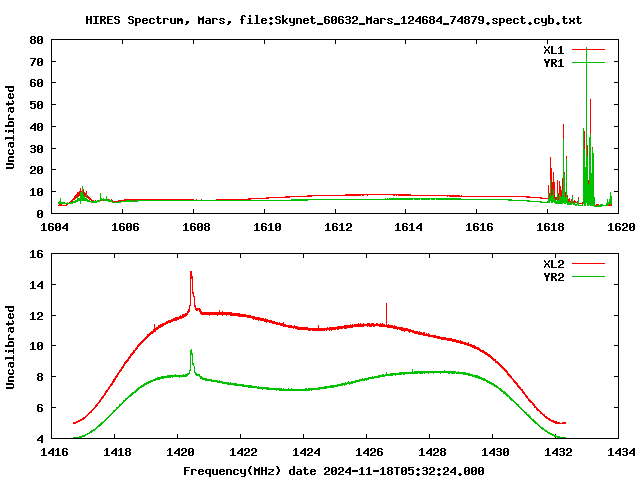The width and height of the screenshot is (640, 480).
Task: Click the 1612 tick label
Action: click(338, 227)
